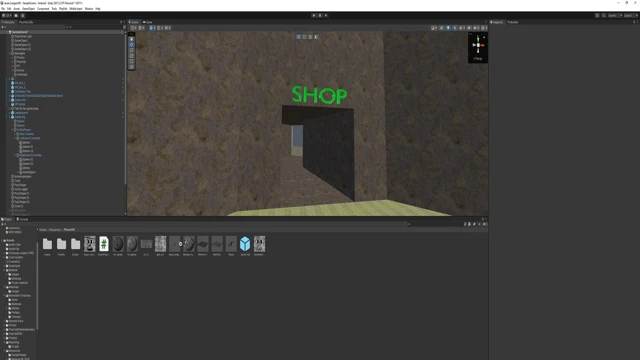Select the Move tool in the scene tools overlay
The width and height of the screenshot is (640, 360).
tap(131, 44)
